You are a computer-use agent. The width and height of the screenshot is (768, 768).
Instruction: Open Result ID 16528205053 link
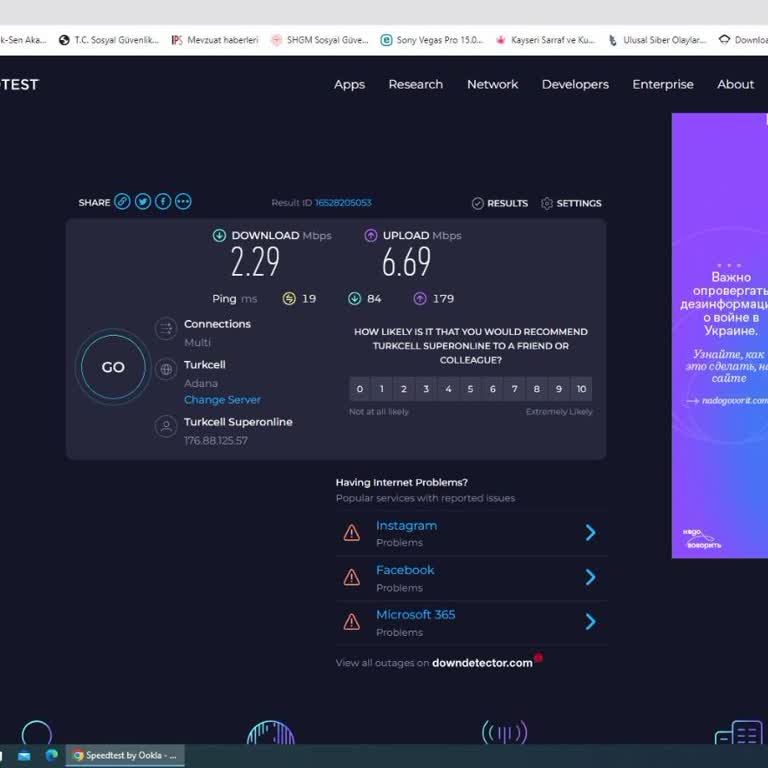coord(343,203)
